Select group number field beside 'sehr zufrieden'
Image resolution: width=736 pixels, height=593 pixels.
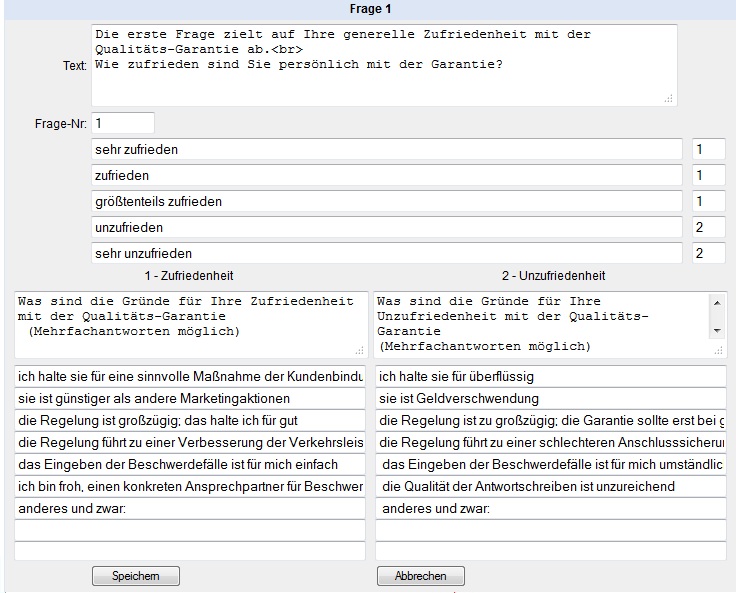click(x=709, y=149)
